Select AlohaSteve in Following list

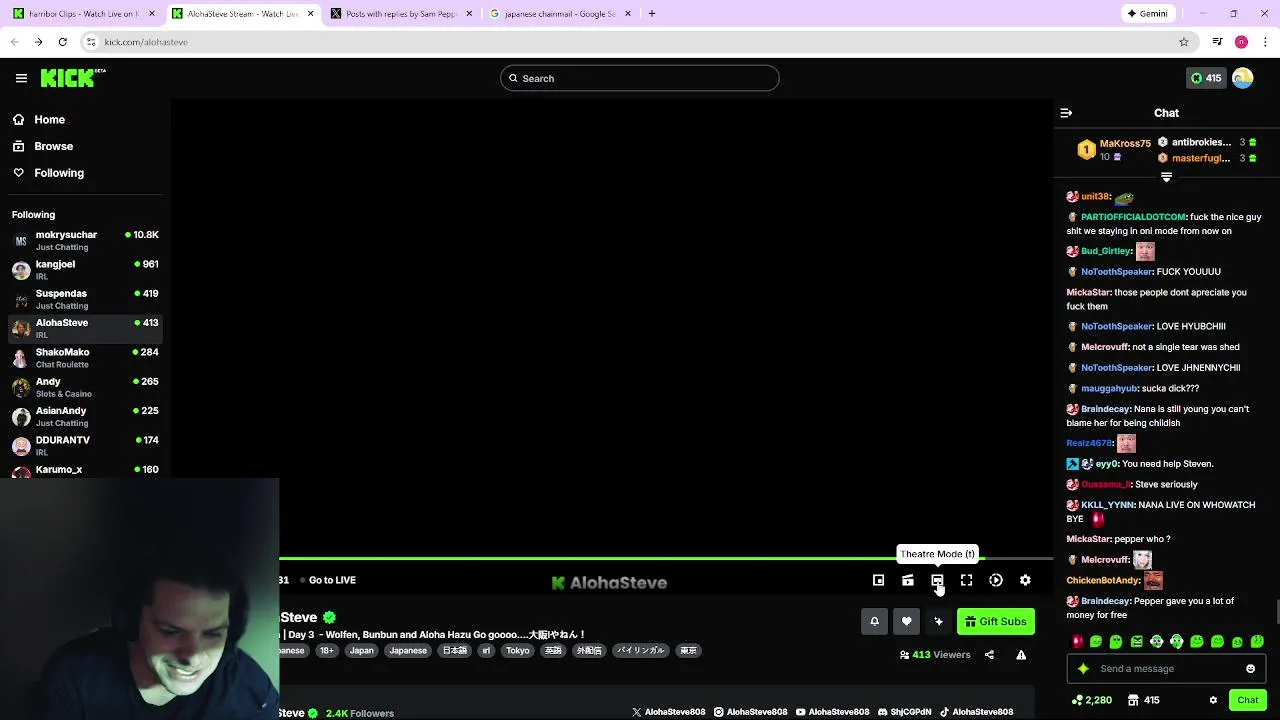84,328
